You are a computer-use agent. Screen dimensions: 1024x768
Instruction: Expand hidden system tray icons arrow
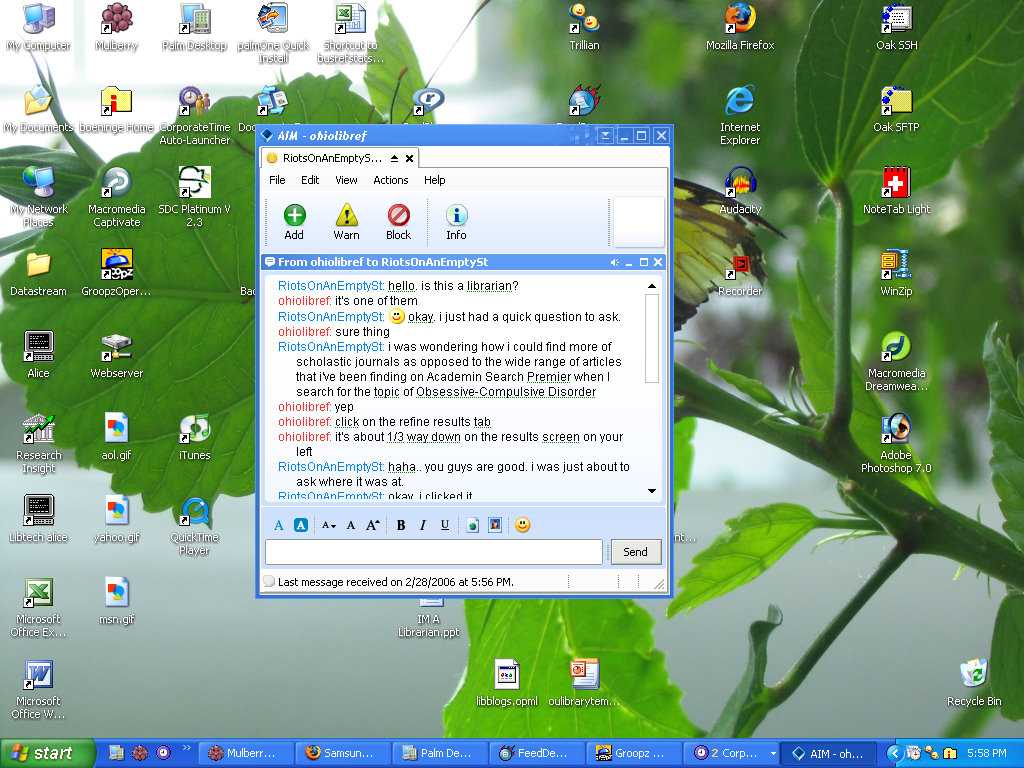point(895,754)
